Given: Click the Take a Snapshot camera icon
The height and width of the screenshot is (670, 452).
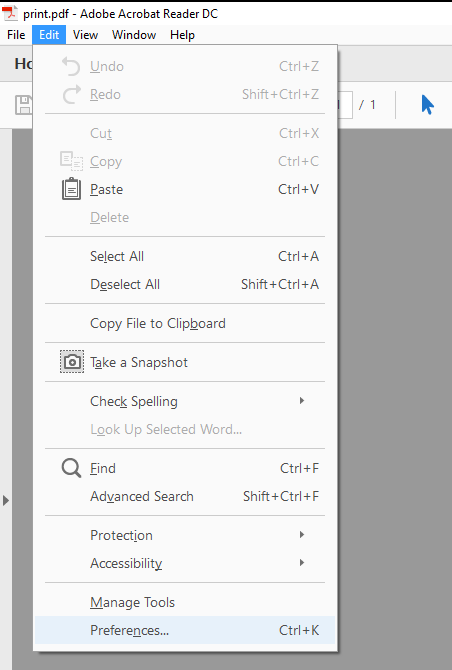Looking at the screenshot, I should click(72, 362).
